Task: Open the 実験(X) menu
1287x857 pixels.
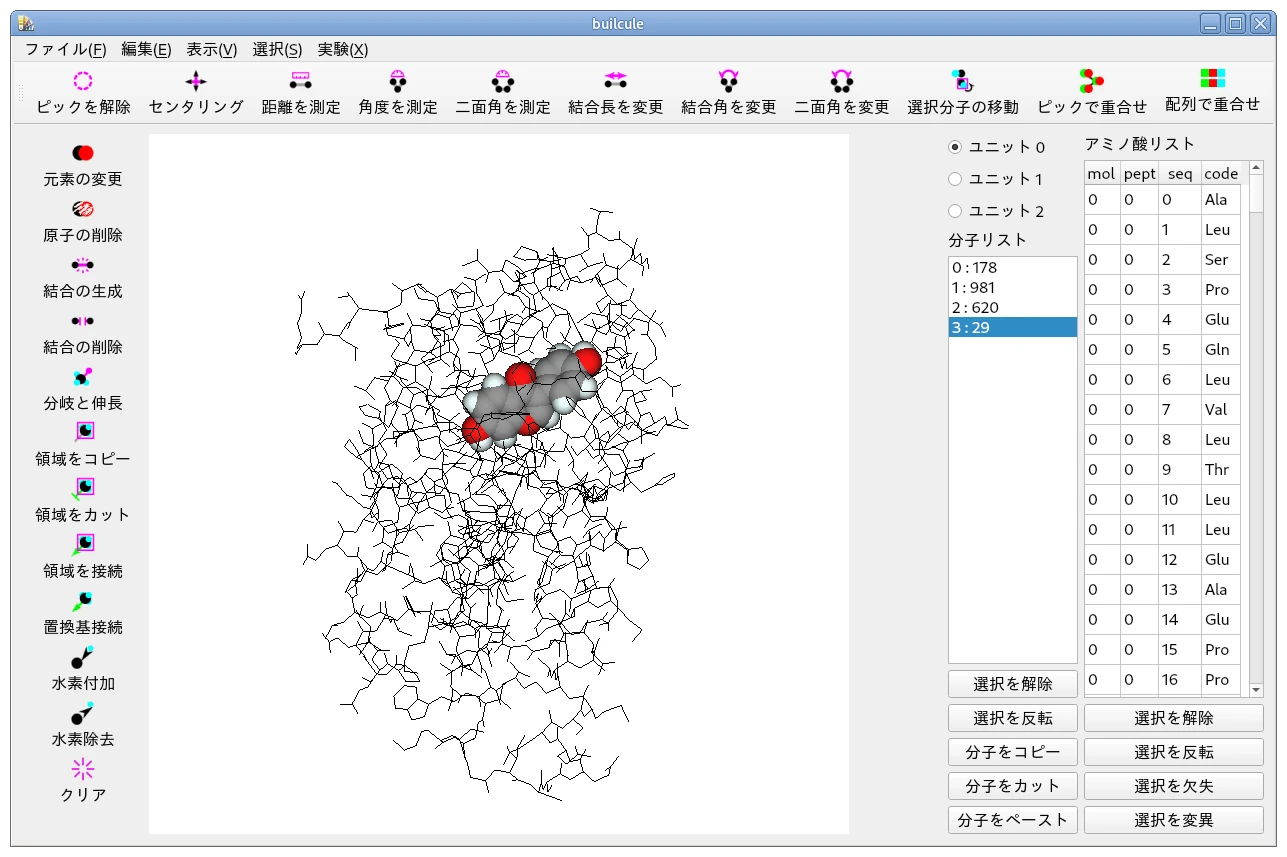Action: click(342, 49)
